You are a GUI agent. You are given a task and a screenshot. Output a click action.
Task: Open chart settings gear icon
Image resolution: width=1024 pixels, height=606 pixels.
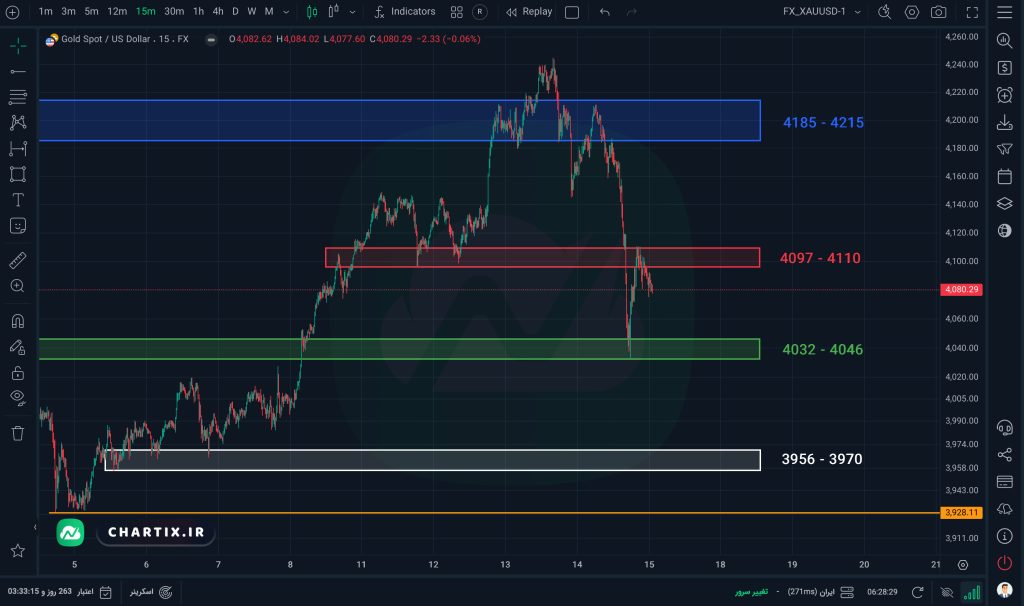pyautogui.click(x=911, y=12)
